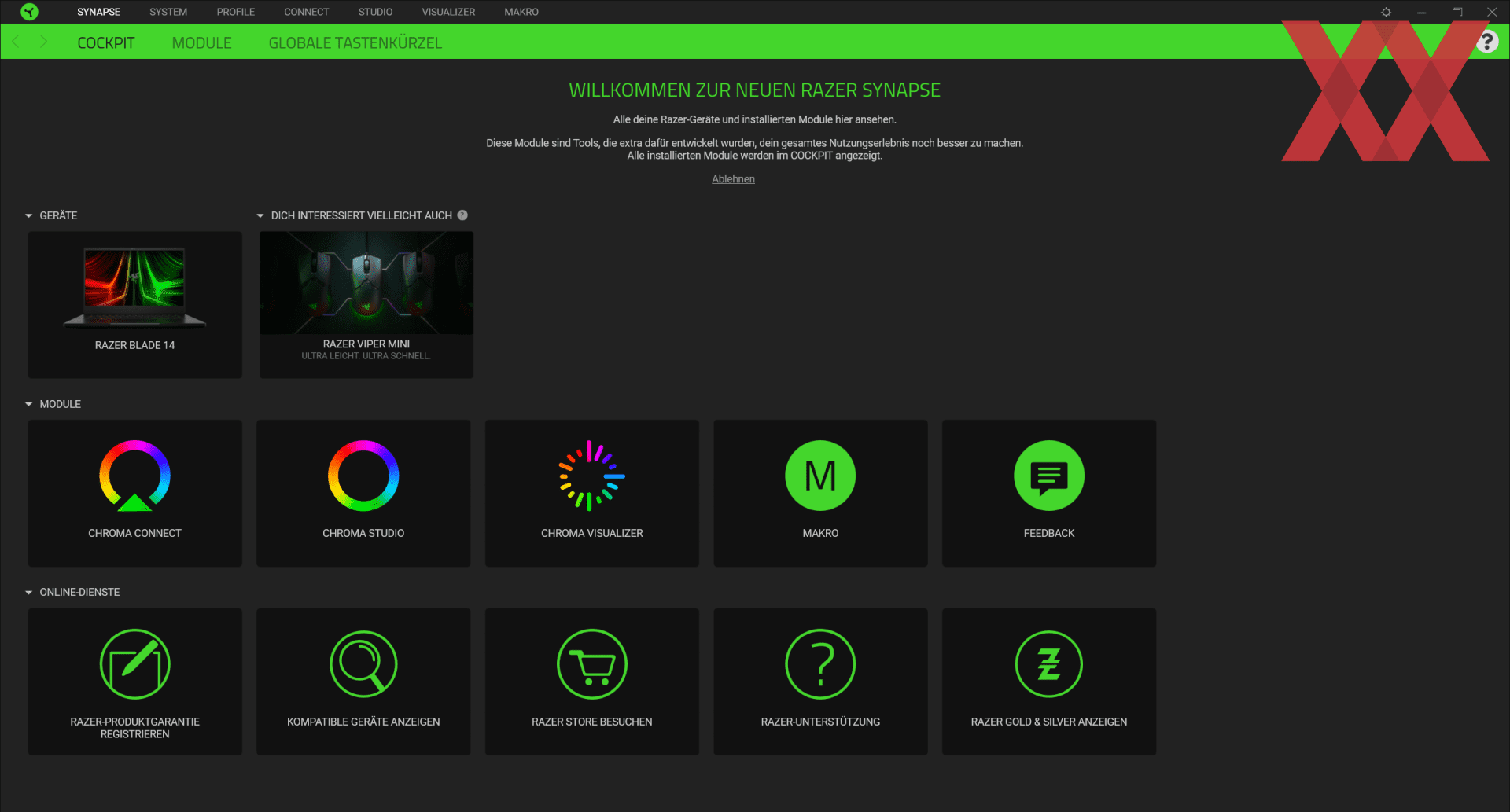The image size is (1510, 812).
Task: Click 'RAZER STORE BESUCHEN' label
Action: coord(591,722)
